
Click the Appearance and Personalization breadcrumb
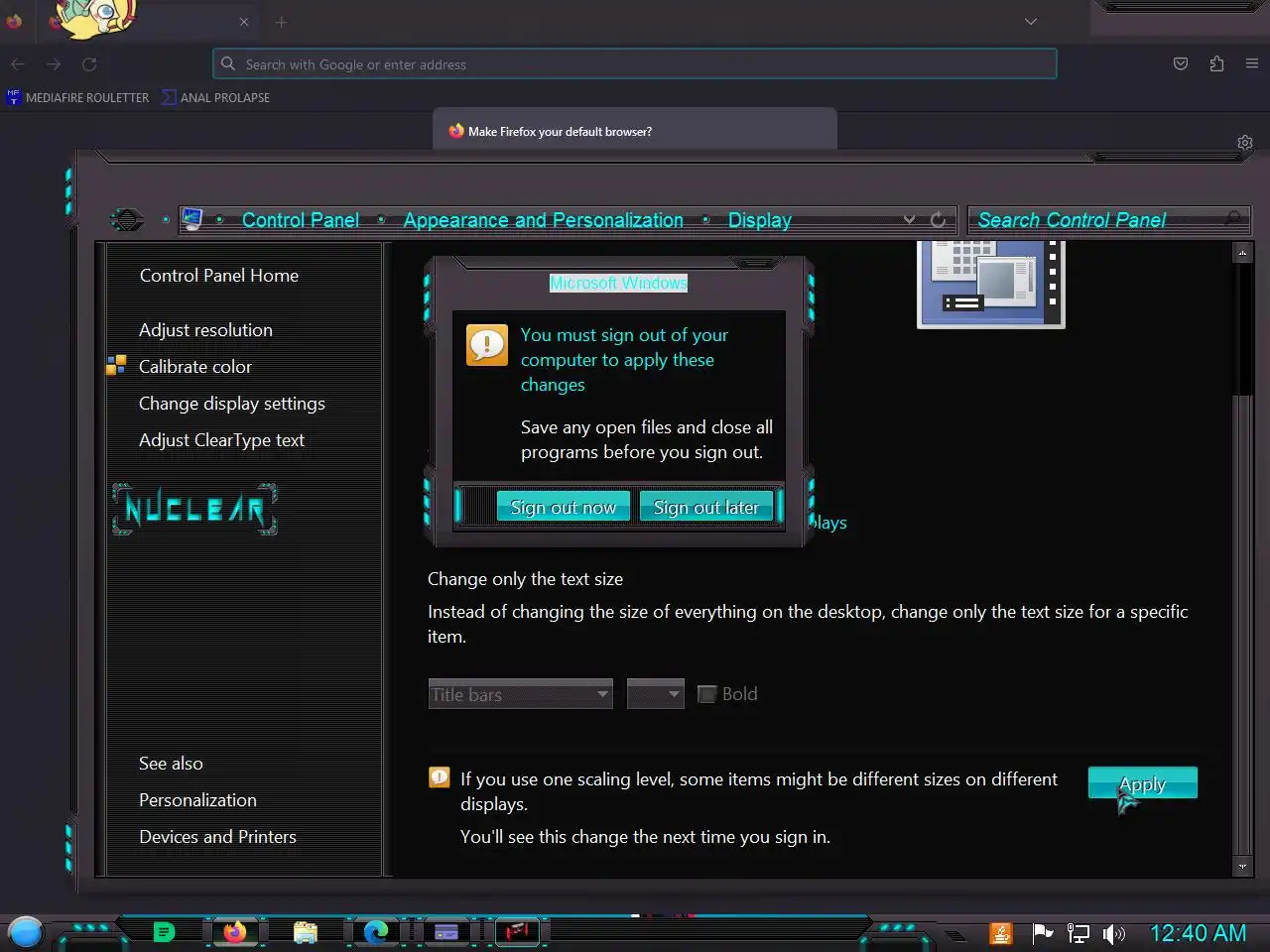click(543, 220)
